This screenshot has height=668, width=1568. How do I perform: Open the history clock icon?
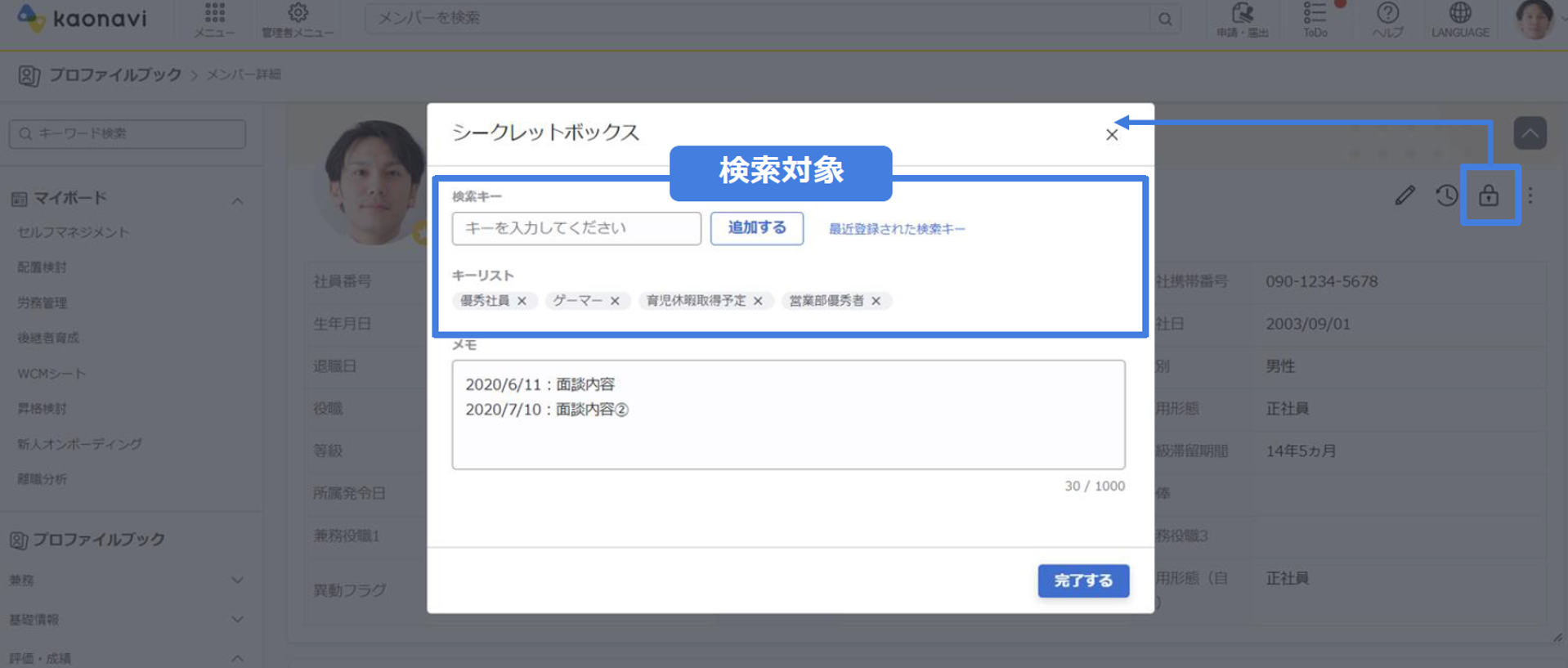click(x=1446, y=195)
